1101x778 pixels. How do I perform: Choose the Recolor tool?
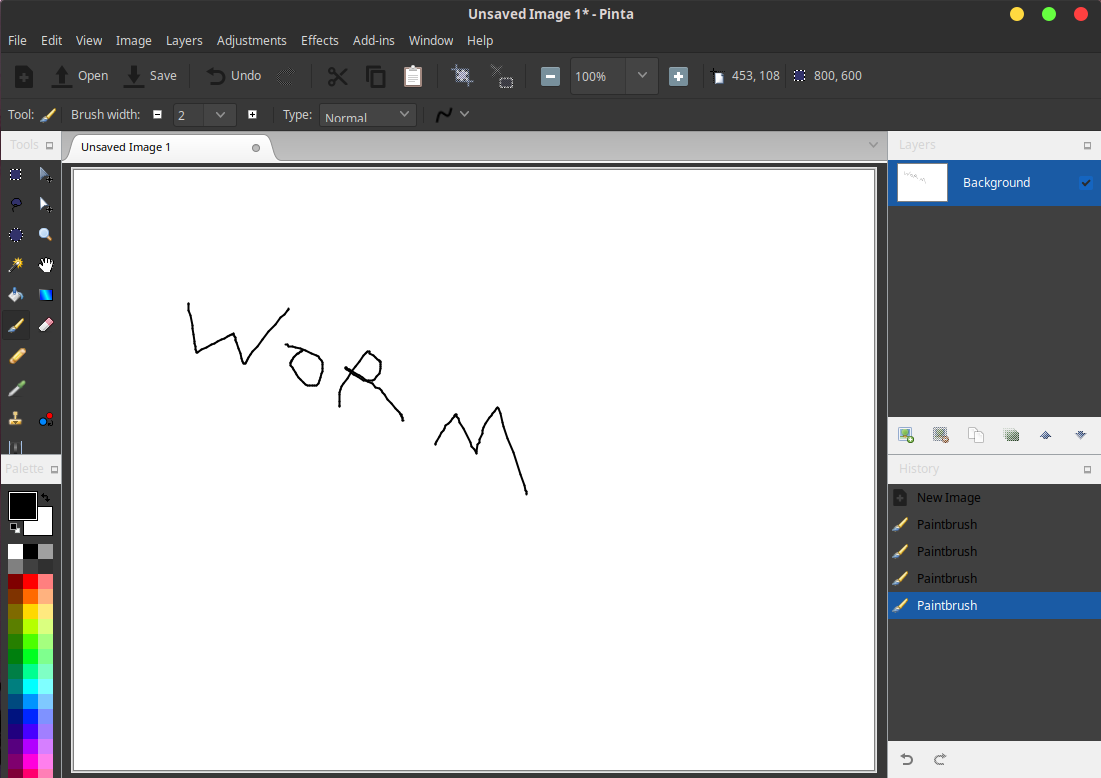click(x=46, y=420)
